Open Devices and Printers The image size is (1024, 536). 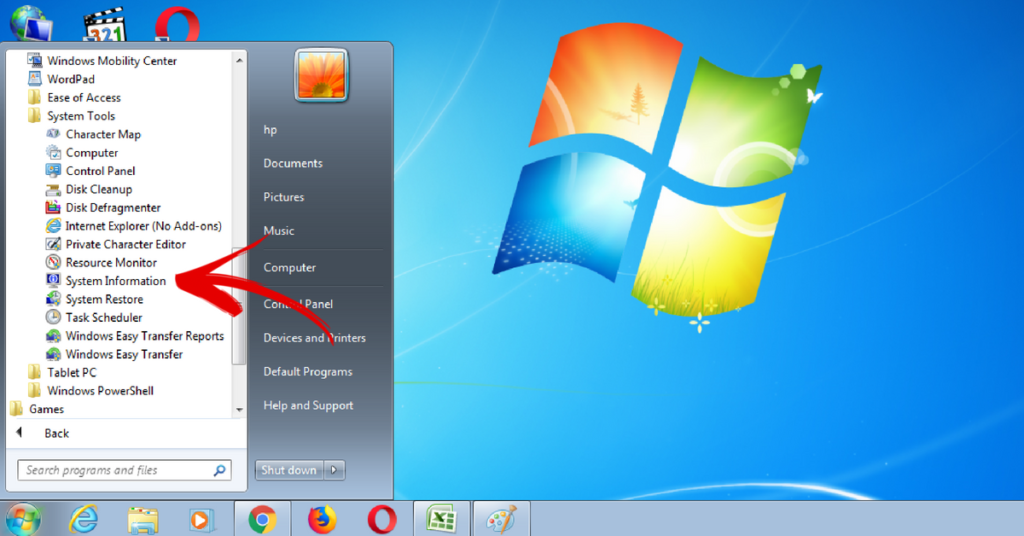click(314, 338)
